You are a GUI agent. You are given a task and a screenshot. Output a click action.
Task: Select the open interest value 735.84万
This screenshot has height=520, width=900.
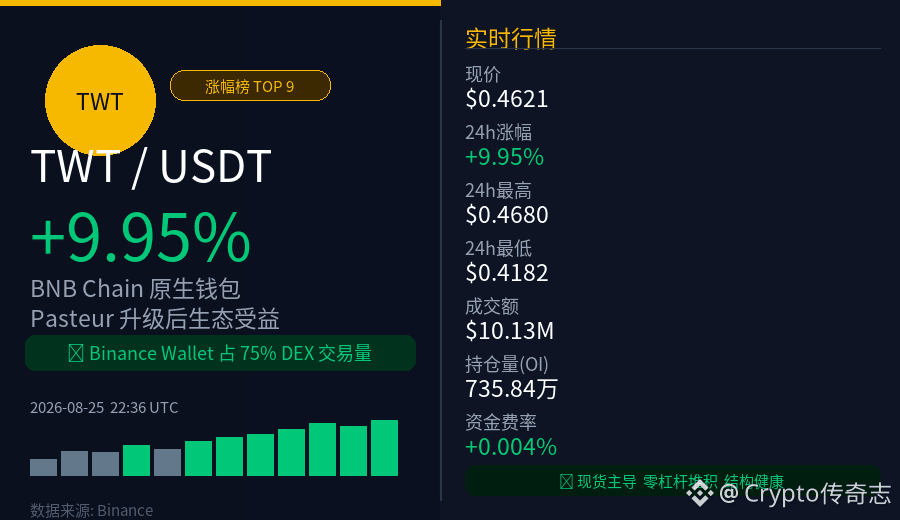511,389
